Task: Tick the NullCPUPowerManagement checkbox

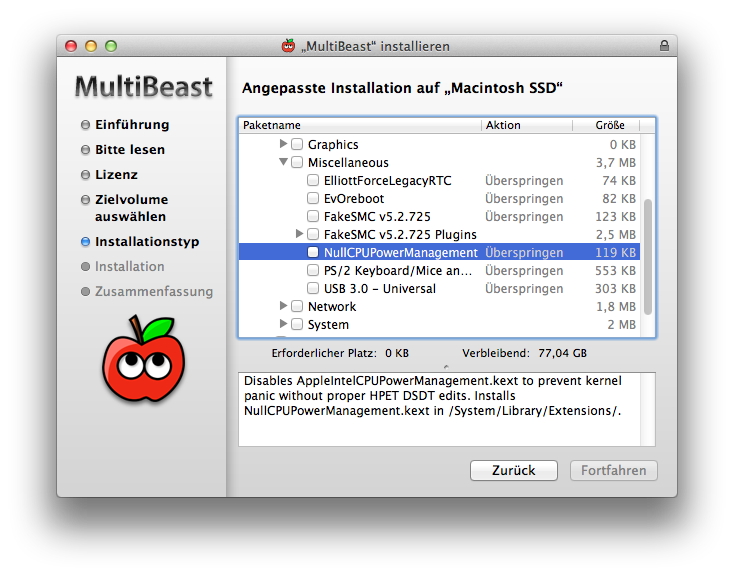Action: coord(313,252)
